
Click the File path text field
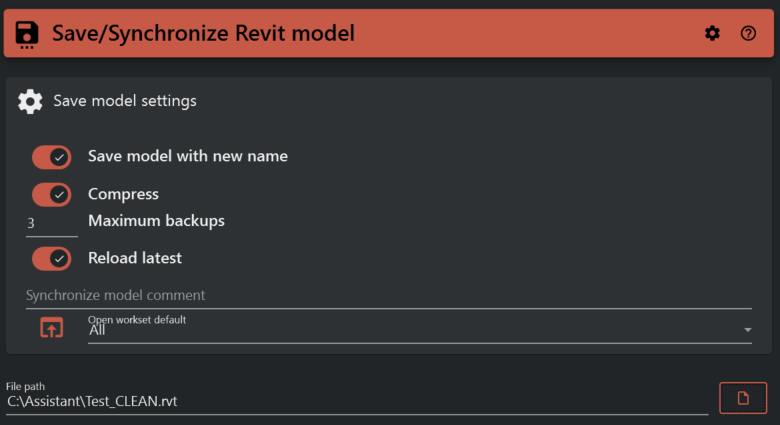click(x=355, y=401)
